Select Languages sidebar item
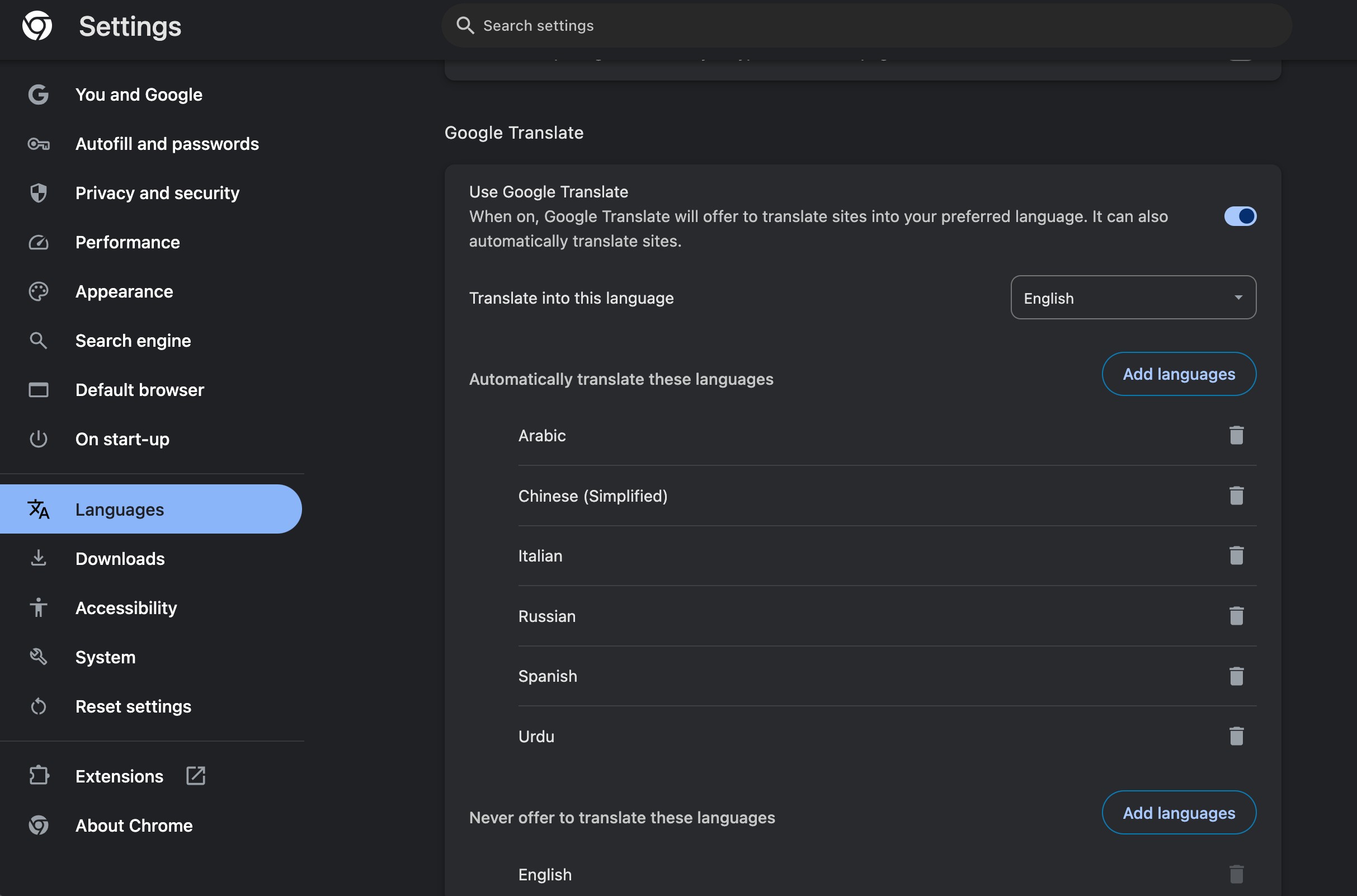Screen dimensions: 1357x896 point(150,509)
